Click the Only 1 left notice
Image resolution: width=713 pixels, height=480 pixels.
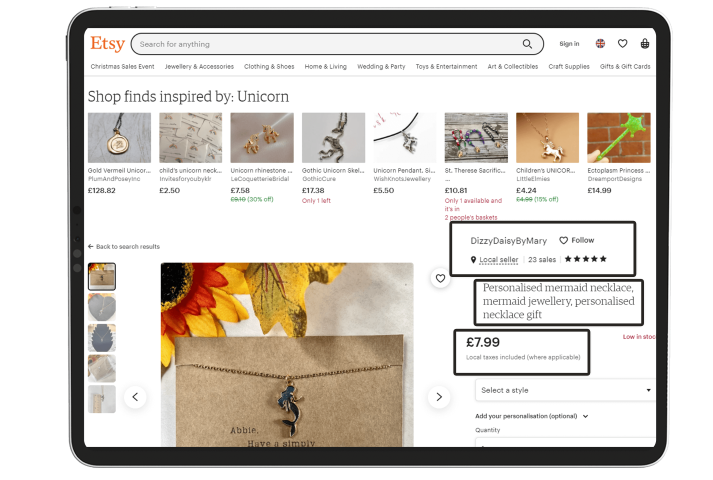[316, 200]
